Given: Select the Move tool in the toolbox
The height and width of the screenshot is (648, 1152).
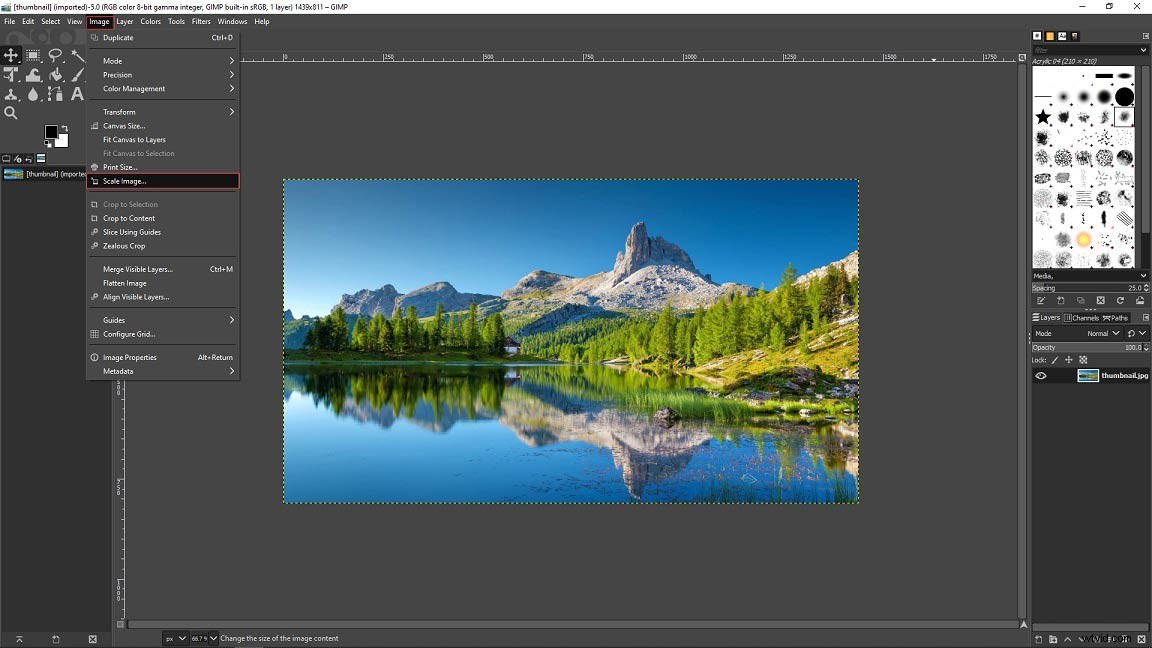Looking at the screenshot, I should [x=11, y=55].
